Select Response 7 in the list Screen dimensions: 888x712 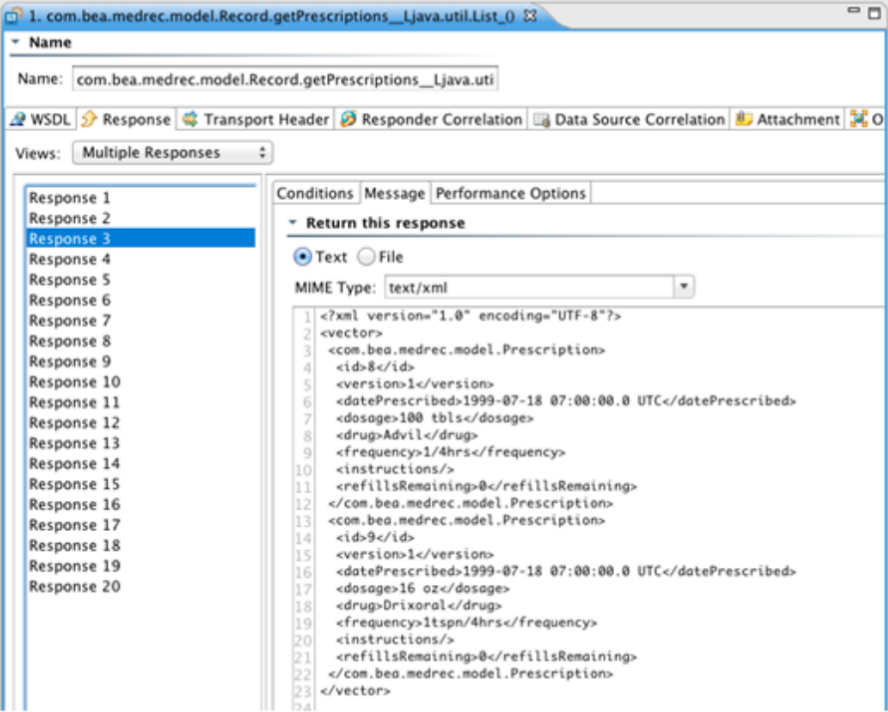coord(141,321)
